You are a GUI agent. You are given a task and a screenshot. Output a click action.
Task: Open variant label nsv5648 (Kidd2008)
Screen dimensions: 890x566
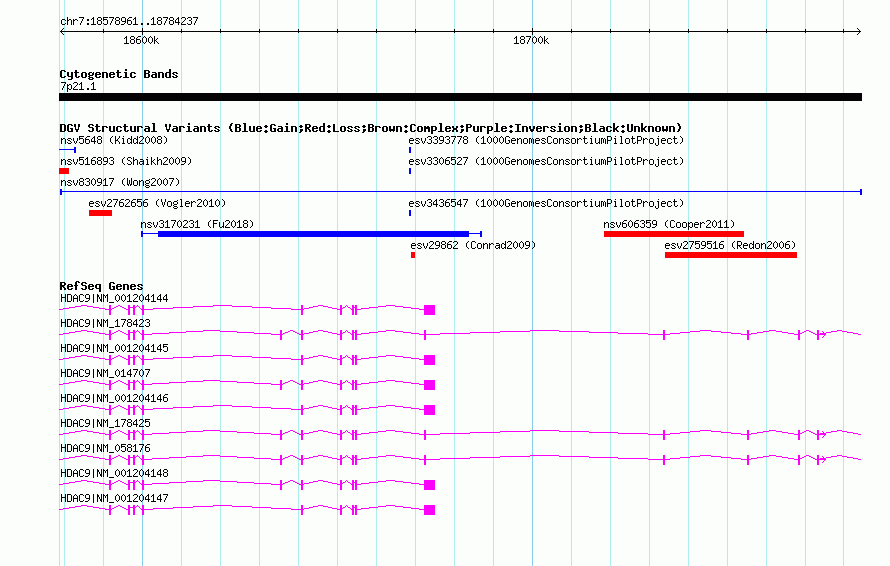[114, 140]
